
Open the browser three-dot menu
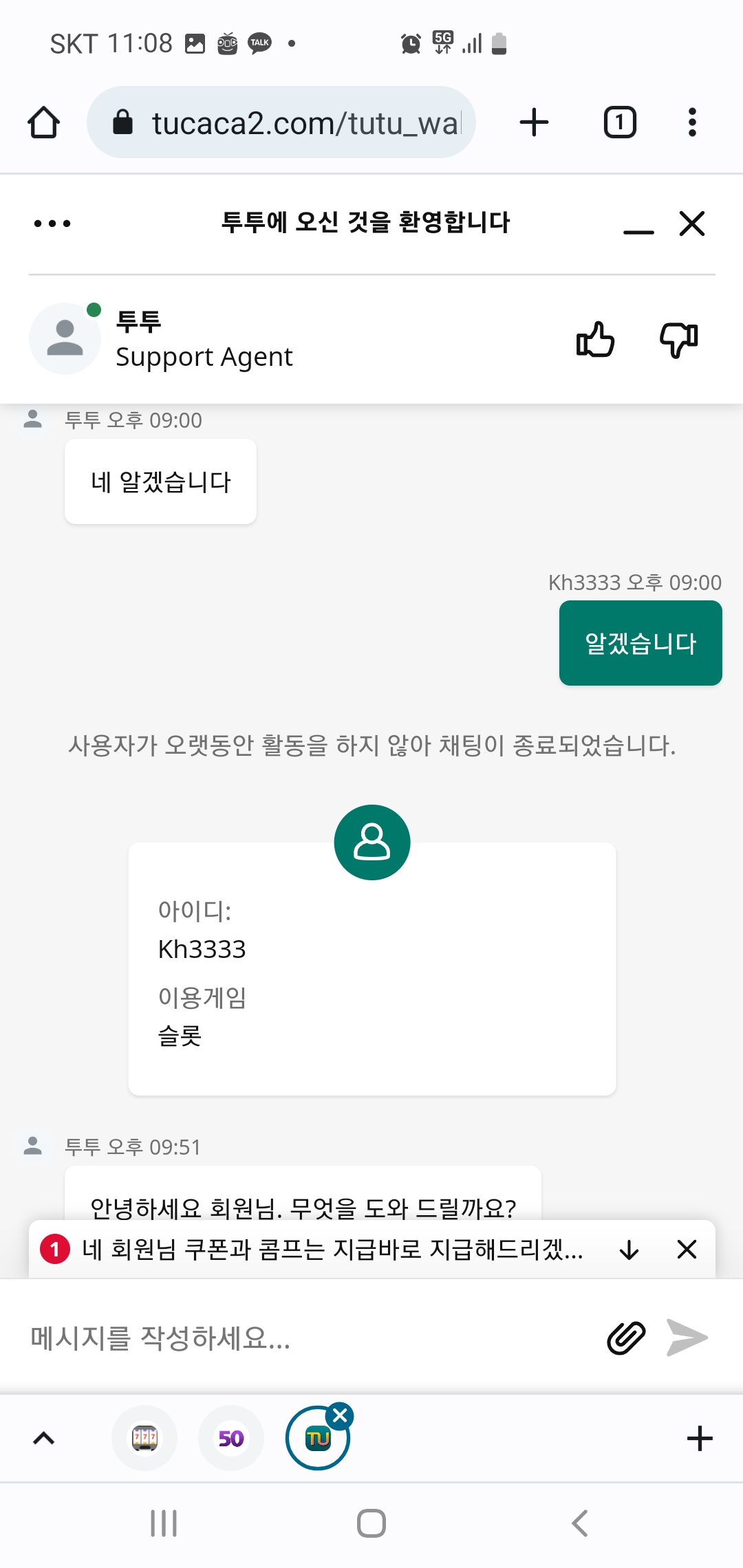tap(692, 122)
